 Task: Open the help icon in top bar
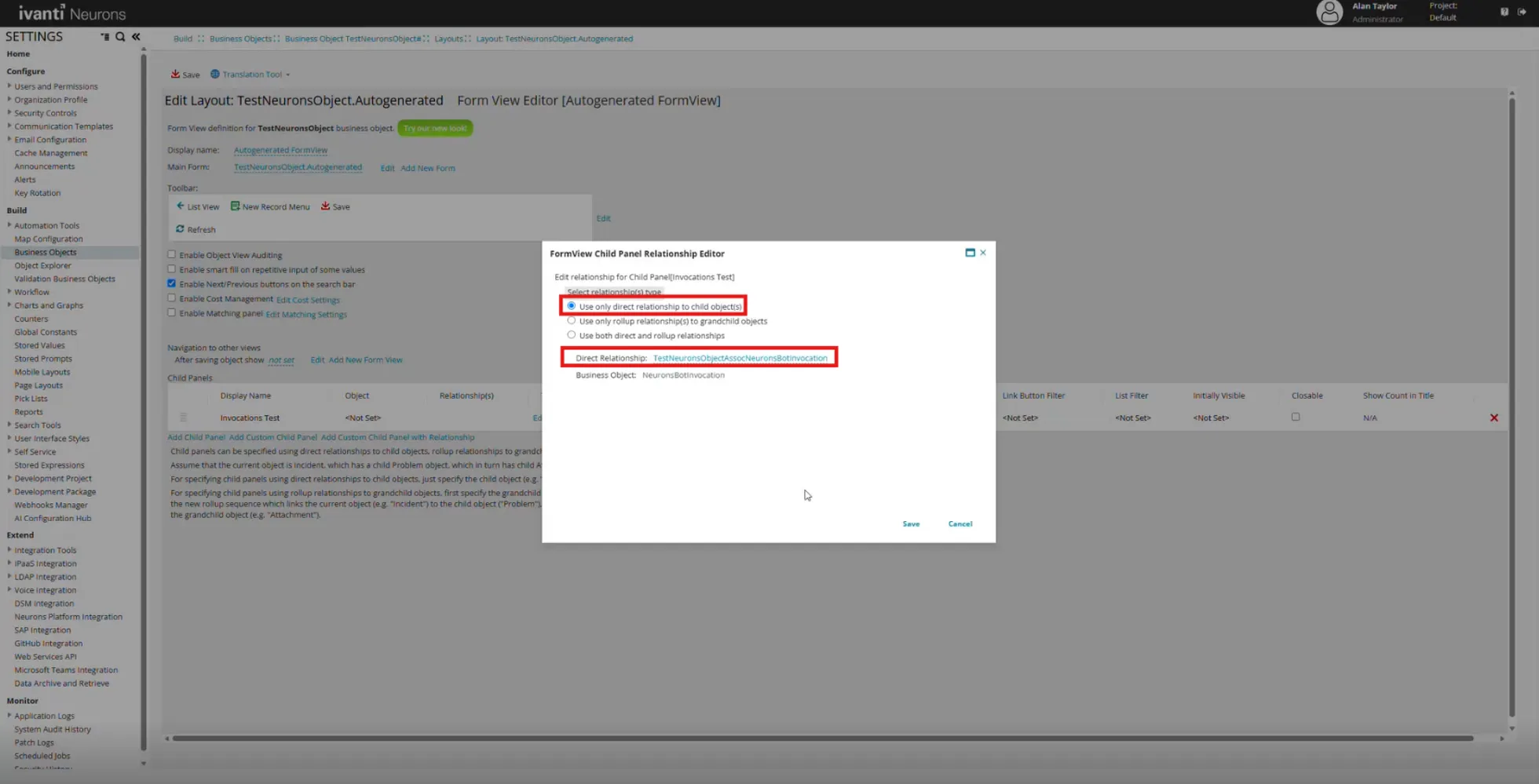(1504, 12)
